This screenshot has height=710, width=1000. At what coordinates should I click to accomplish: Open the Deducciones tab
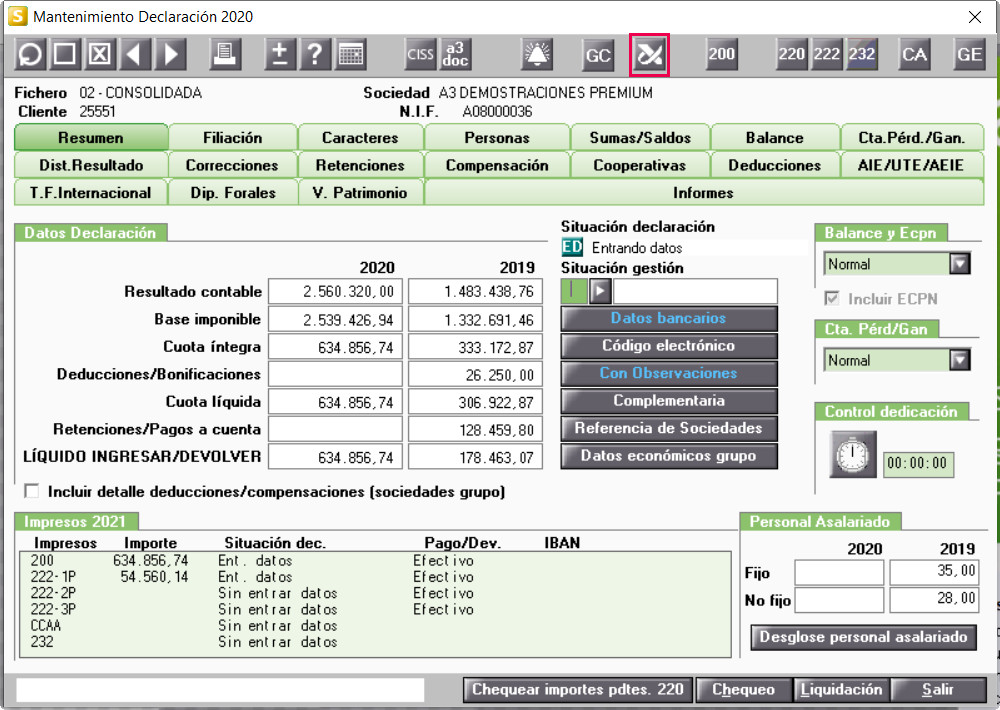point(774,165)
